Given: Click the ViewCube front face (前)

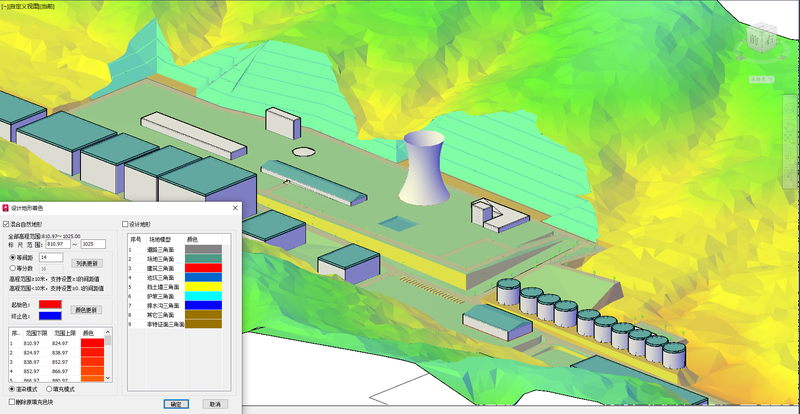Looking at the screenshot, I should (755, 38).
